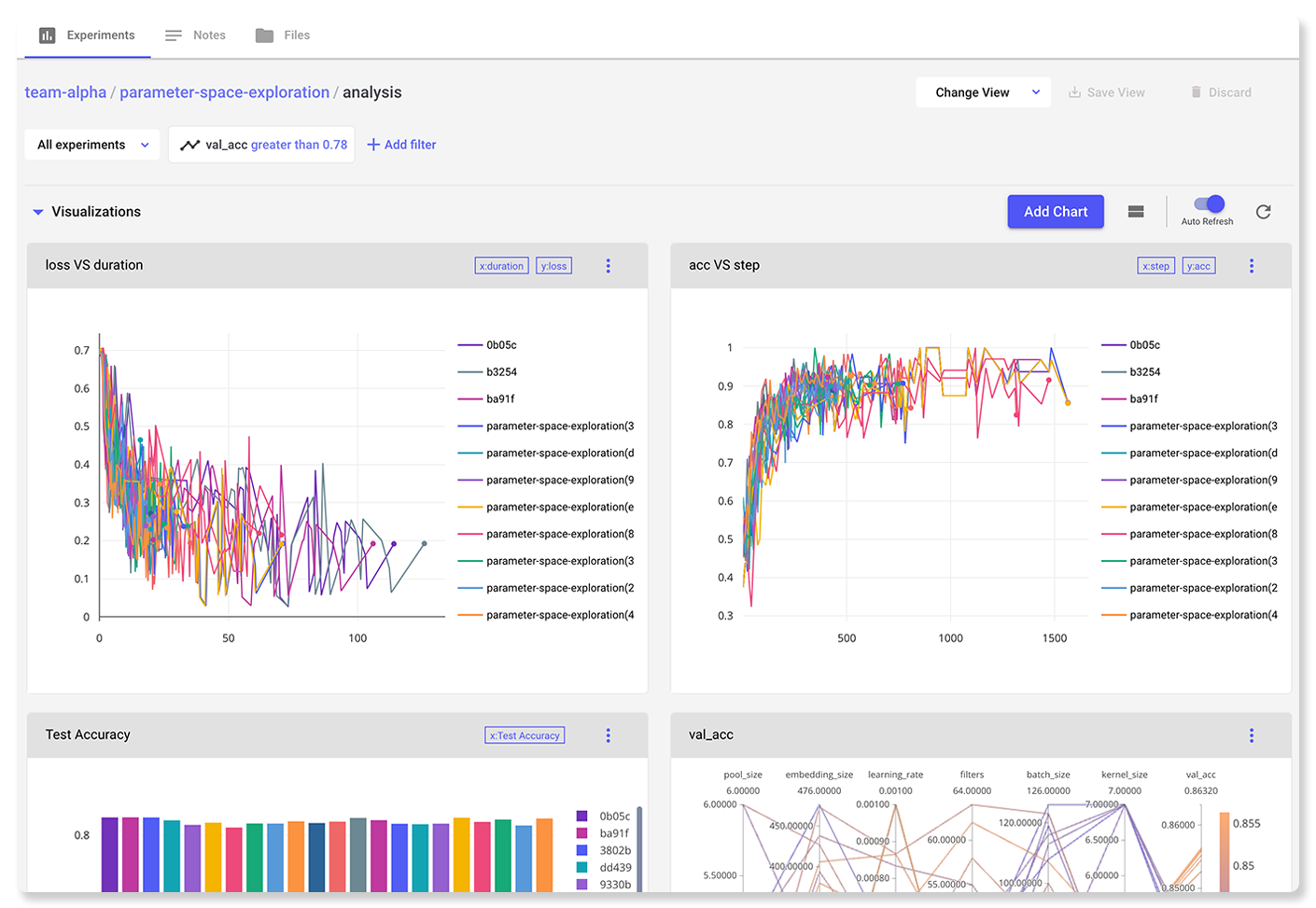
Task: Open the loss VS duration chart kebab menu
Action: click(x=609, y=266)
